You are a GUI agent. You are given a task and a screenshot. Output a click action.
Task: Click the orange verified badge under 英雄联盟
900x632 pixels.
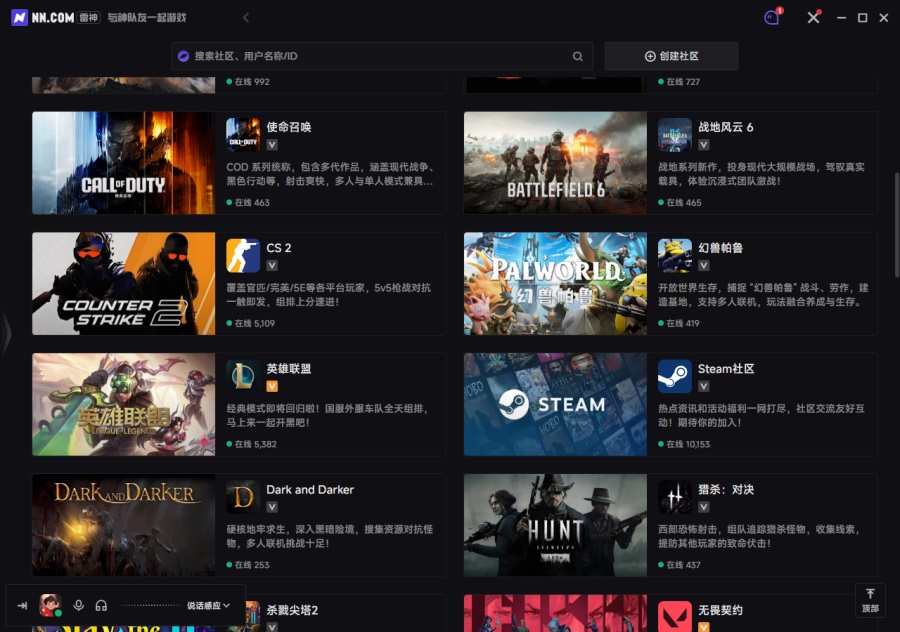(272, 386)
